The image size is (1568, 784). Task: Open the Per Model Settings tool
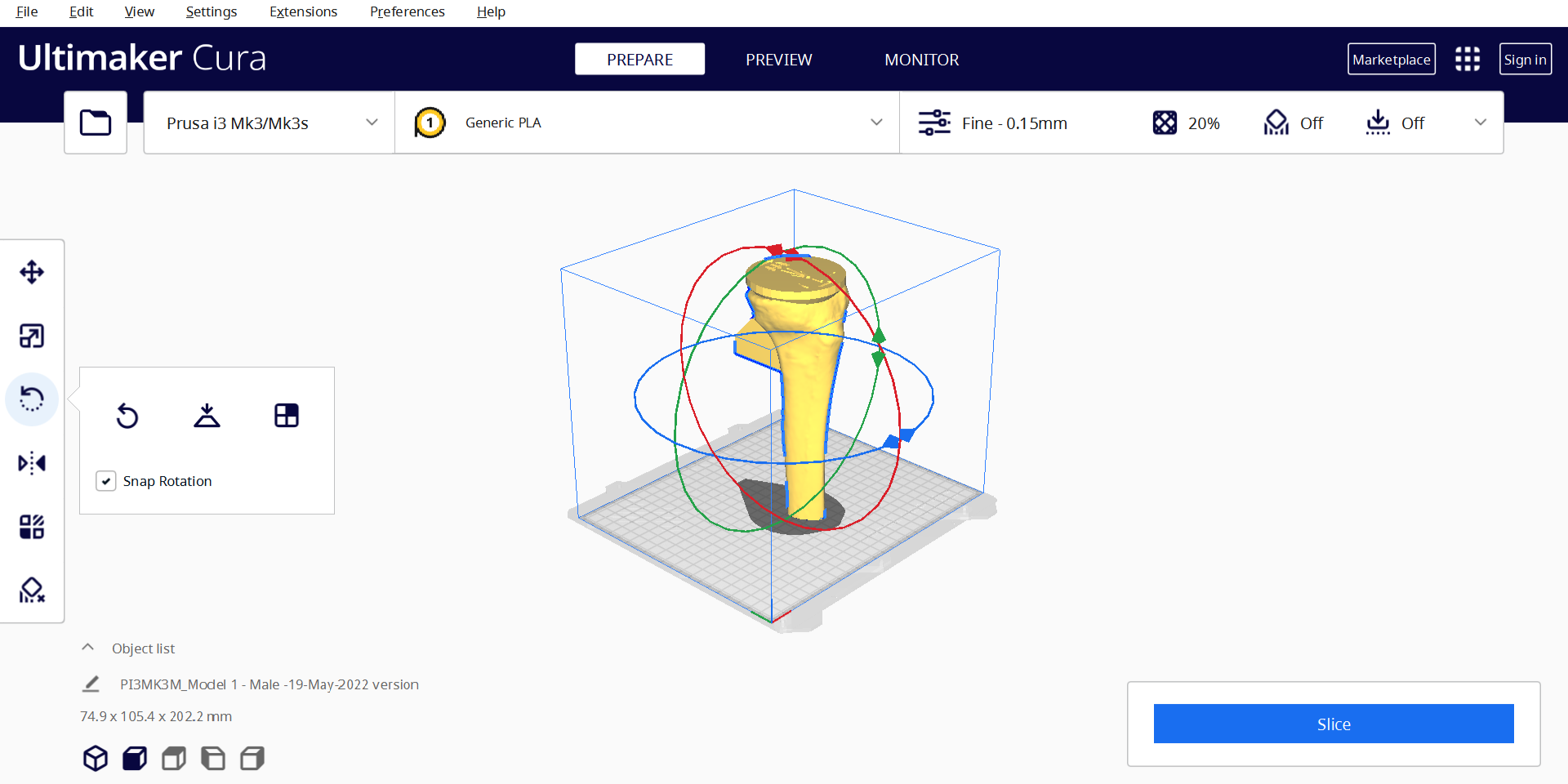(x=32, y=527)
